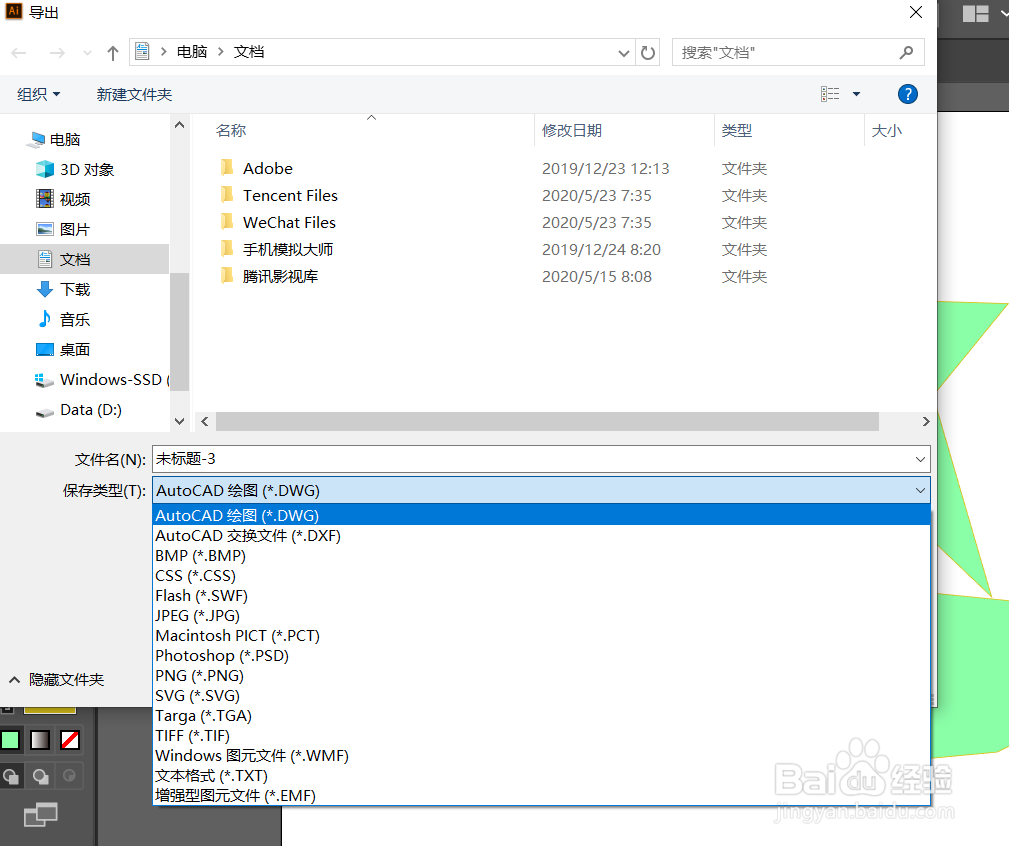The height and width of the screenshot is (846, 1009).
Task: Expand the 文件名 dropdown arrow
Action: pos(920,459)
